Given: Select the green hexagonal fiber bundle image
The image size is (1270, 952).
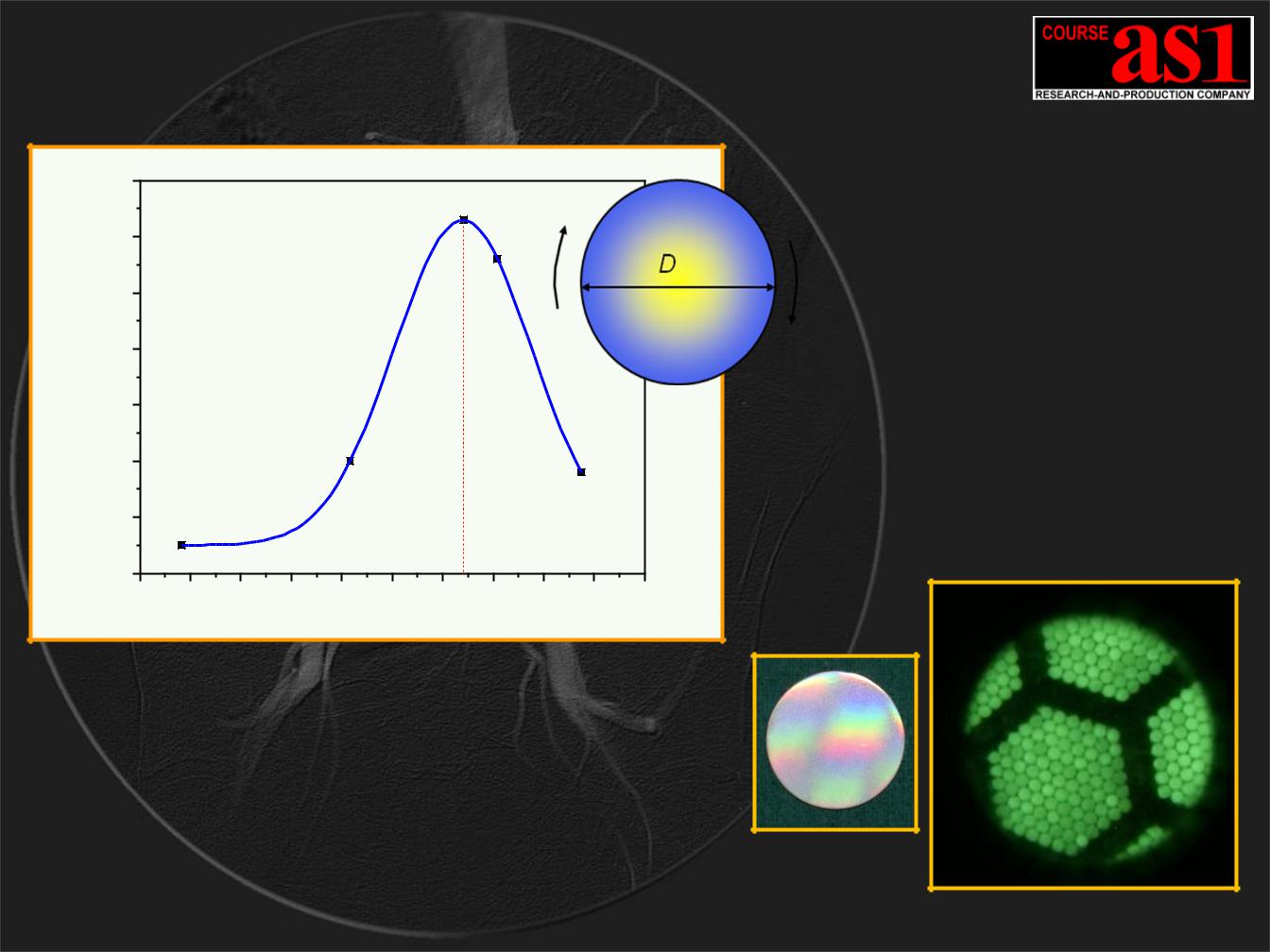Looking at the screenshot, I should coord(1084,735).
